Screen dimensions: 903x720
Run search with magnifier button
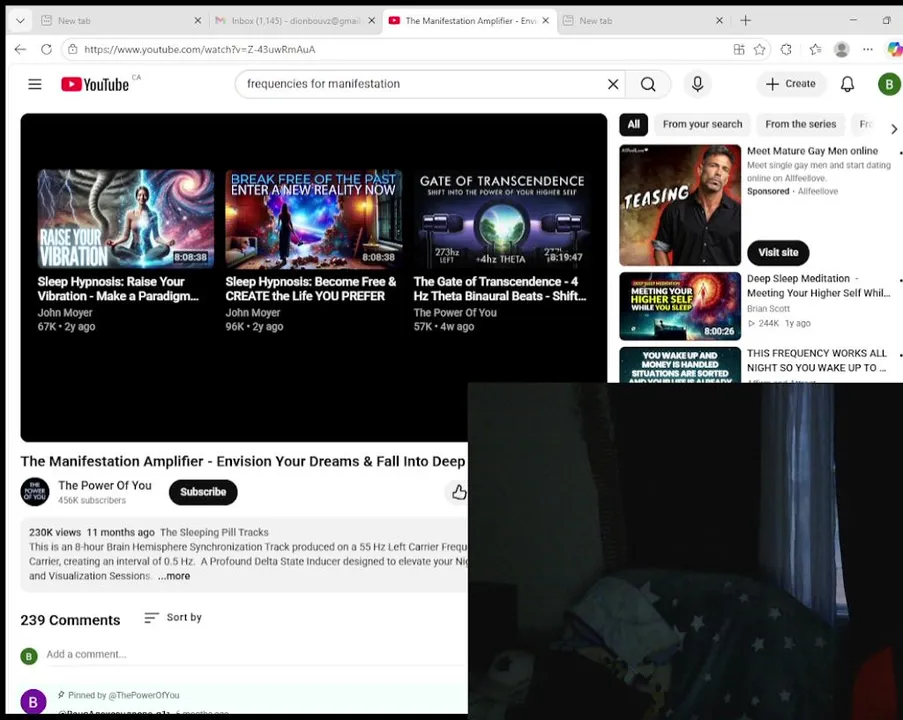coord(648,84)
